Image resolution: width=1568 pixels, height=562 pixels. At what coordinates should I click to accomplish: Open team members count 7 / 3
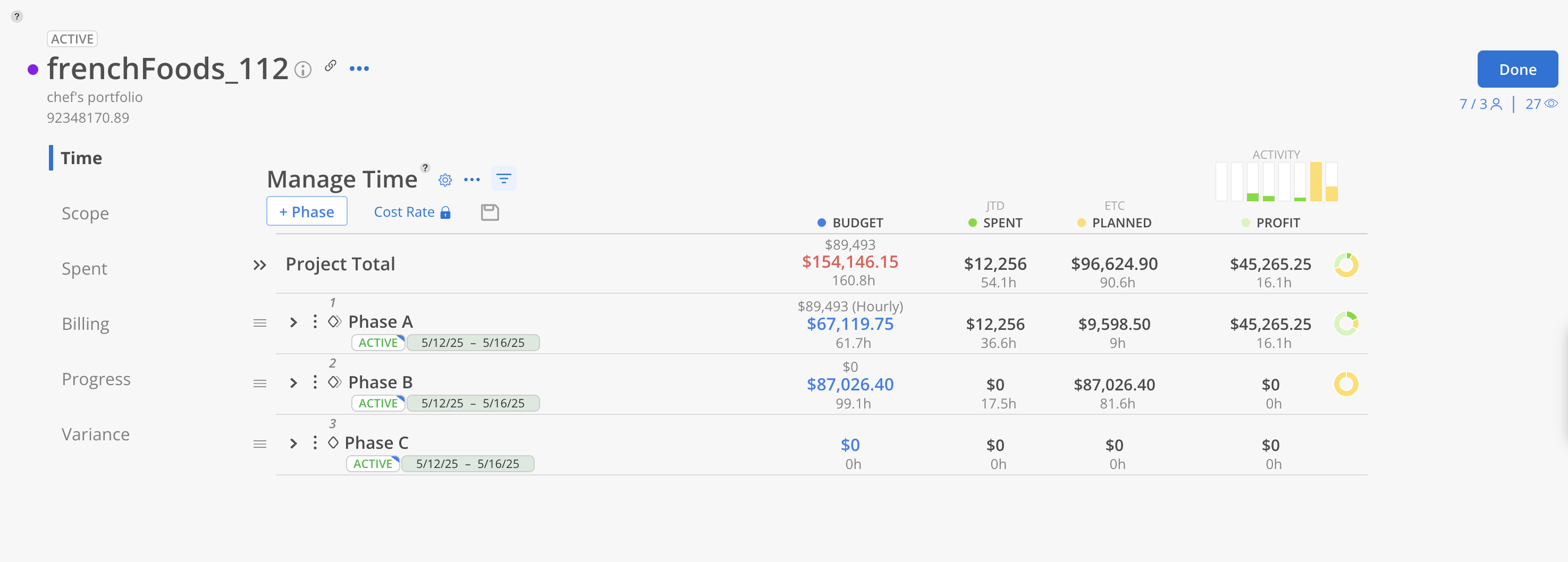(1480, 104)
